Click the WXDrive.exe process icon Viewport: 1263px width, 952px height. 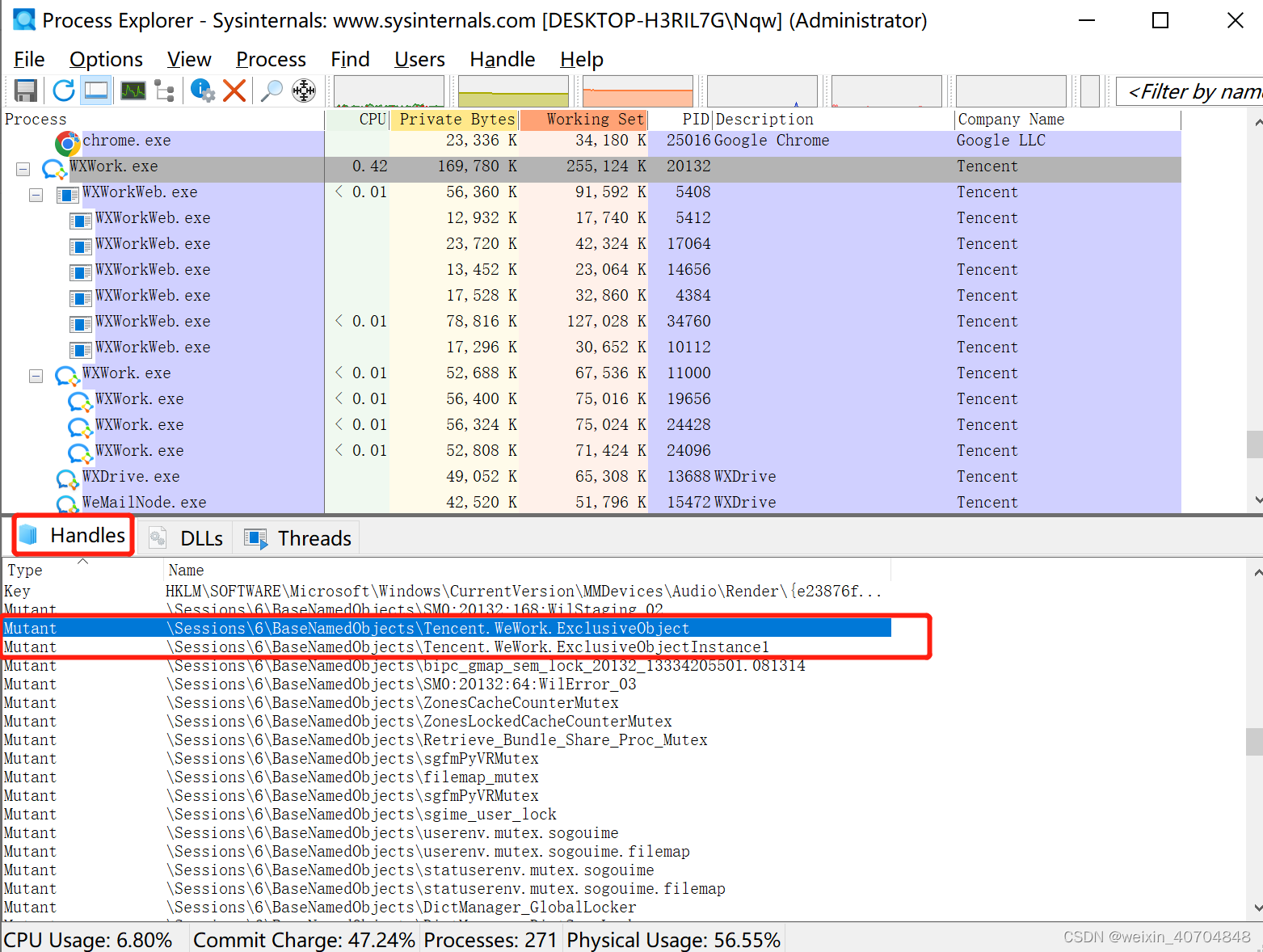pyautogui.click(x=67, y=479)
